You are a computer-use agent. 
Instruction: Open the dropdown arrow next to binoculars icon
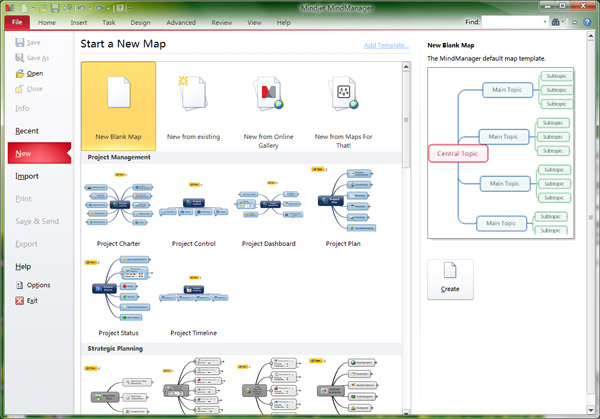(x=563, y=22)
